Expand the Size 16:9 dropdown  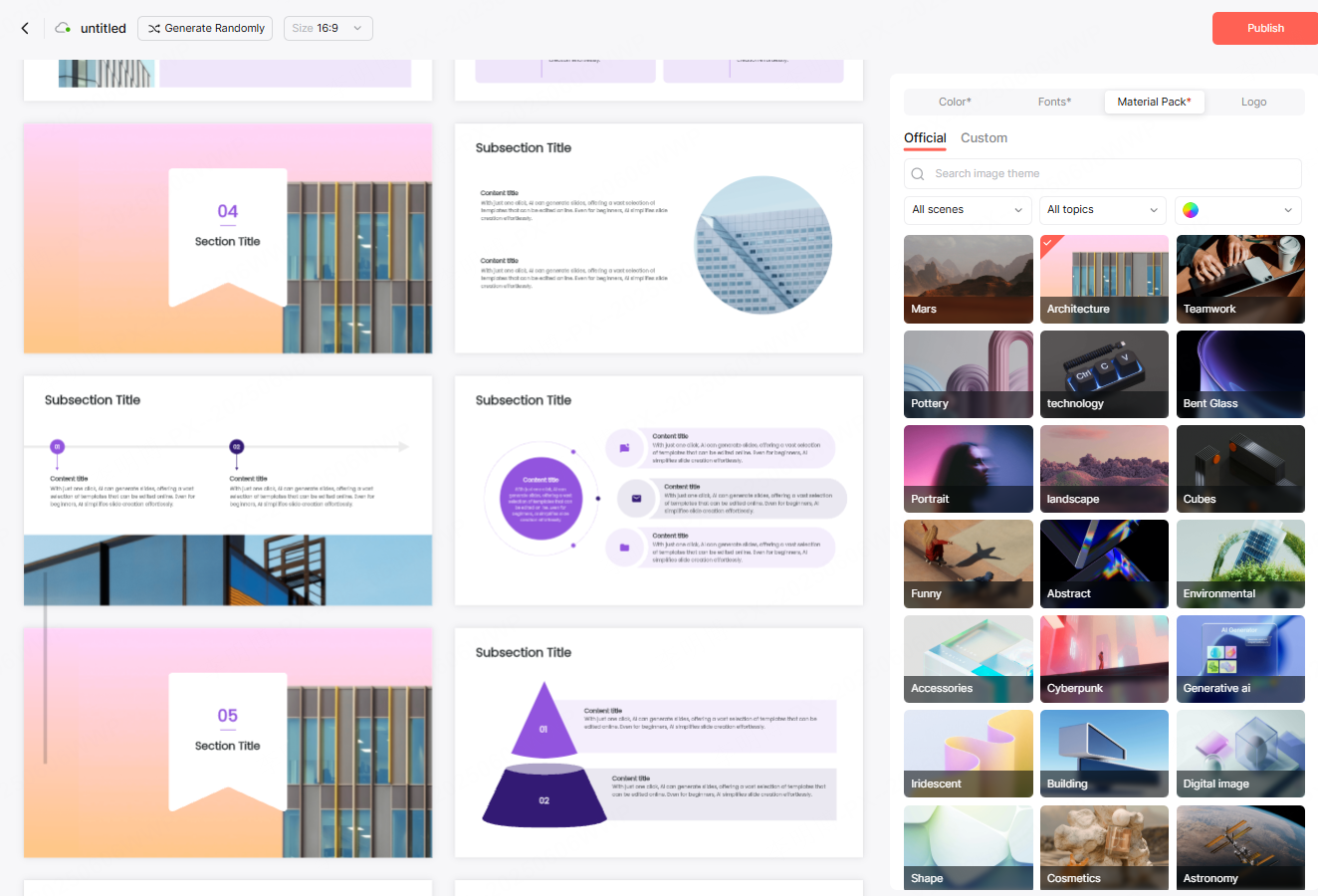tap(328, 28)
